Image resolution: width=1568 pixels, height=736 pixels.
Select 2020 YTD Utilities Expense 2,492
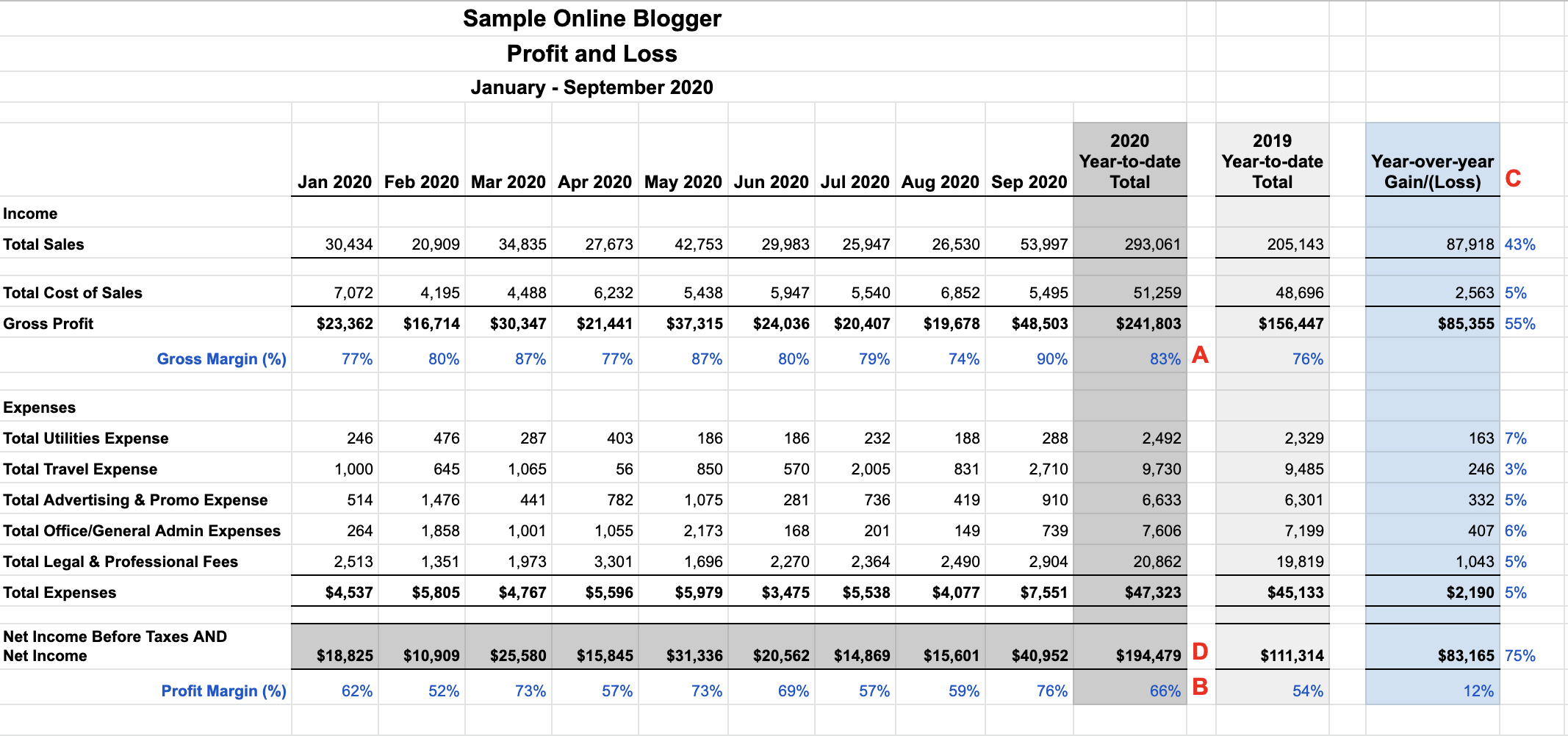click(x=1162, y=439)
